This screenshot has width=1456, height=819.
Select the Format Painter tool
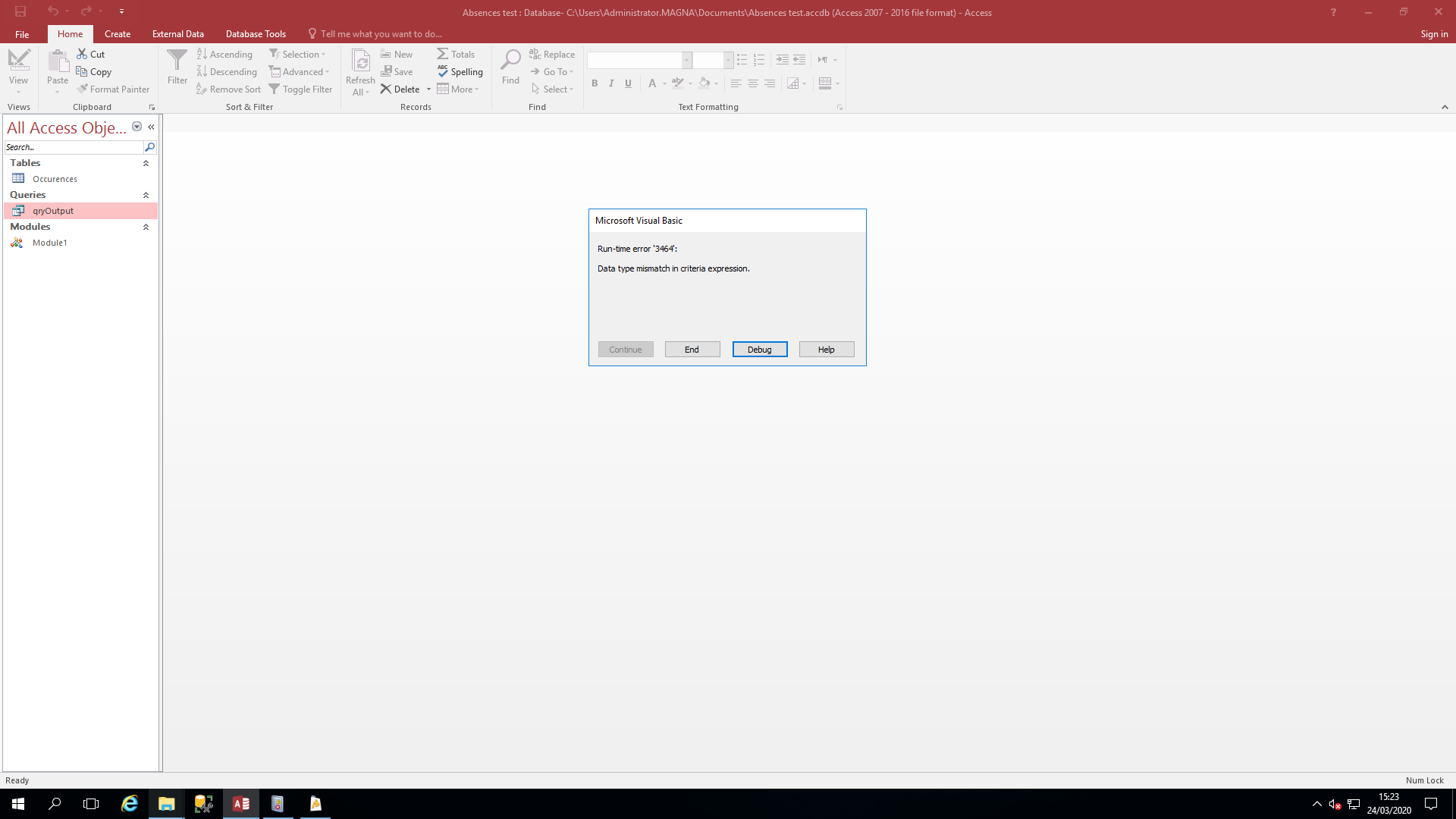(x=113, y=89)
